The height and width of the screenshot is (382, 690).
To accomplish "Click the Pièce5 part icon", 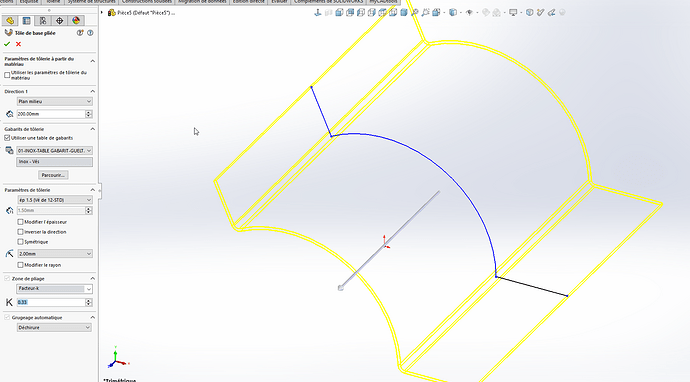I will point(112,13).
